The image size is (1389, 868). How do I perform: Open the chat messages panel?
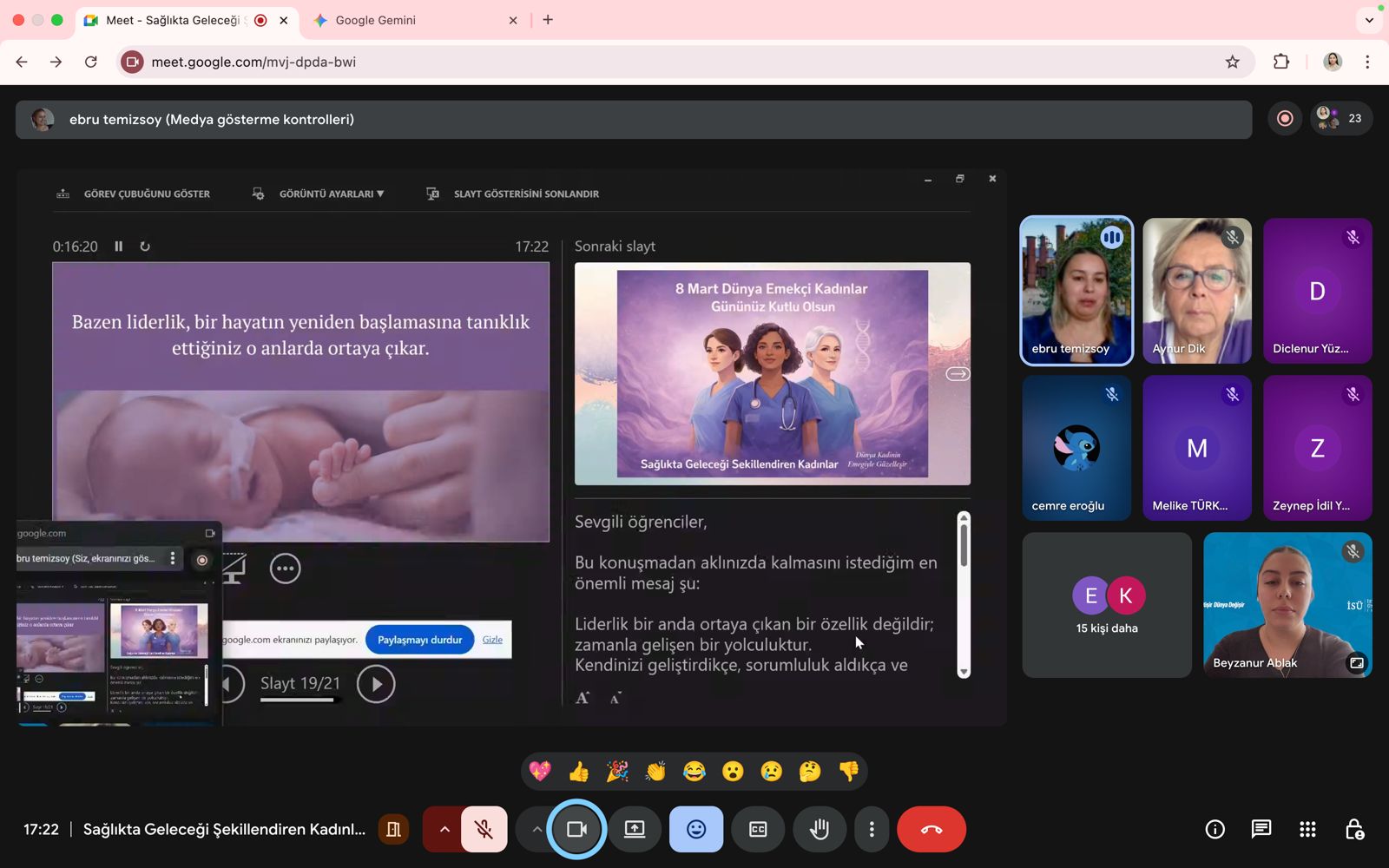point(1261,830)
